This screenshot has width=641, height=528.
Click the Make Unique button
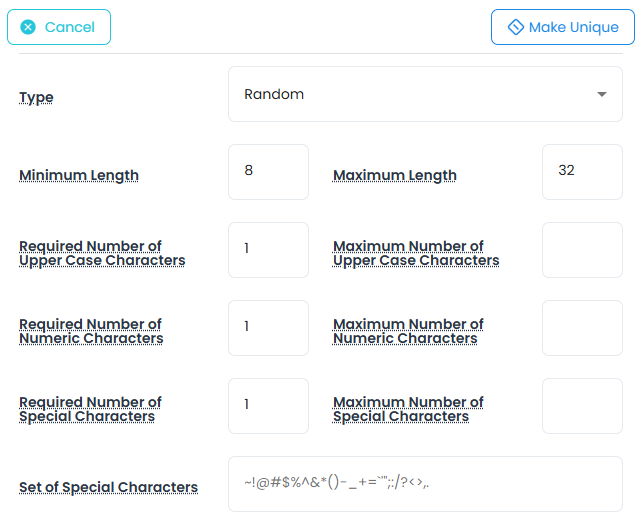562,27
